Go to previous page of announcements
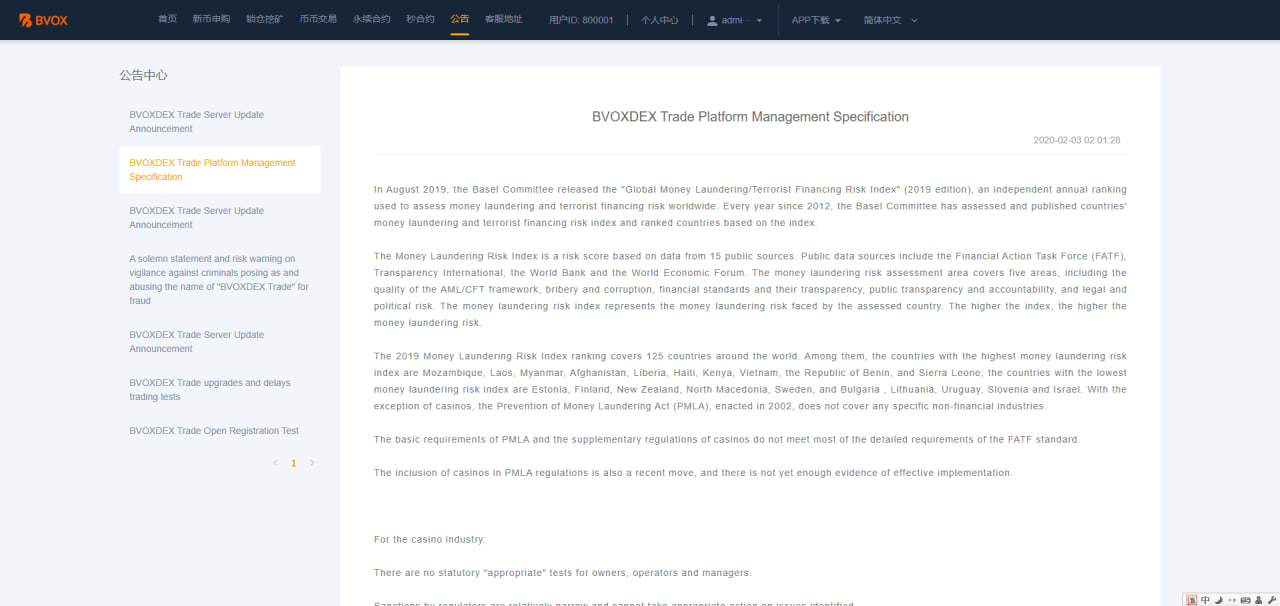This screenshot has width=1280, height=606. pos(275,463)
